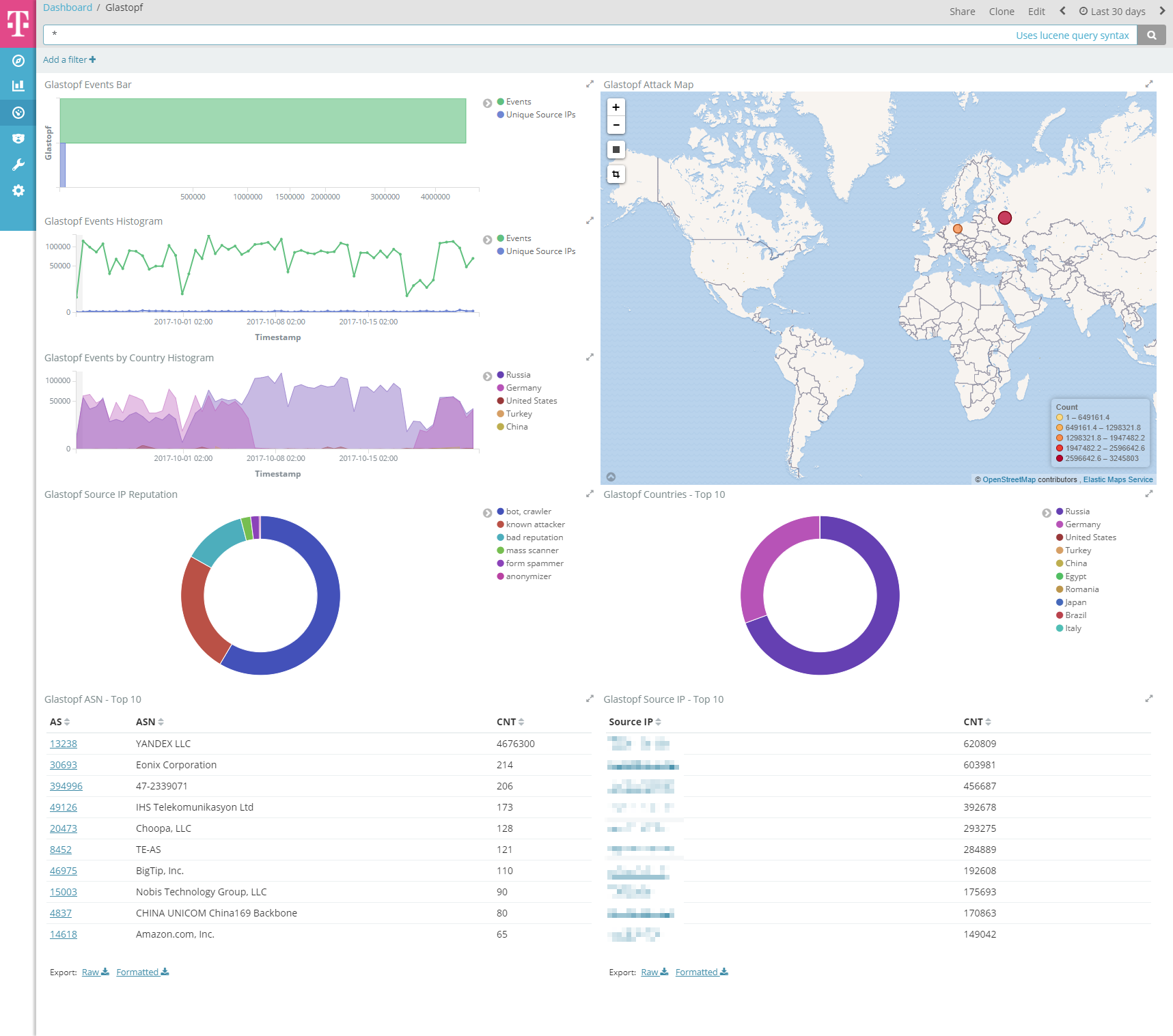This screenshot has height=1036, width=1173.
Task: Click the search magnifier button
Action: click(x=1152, y=36)
